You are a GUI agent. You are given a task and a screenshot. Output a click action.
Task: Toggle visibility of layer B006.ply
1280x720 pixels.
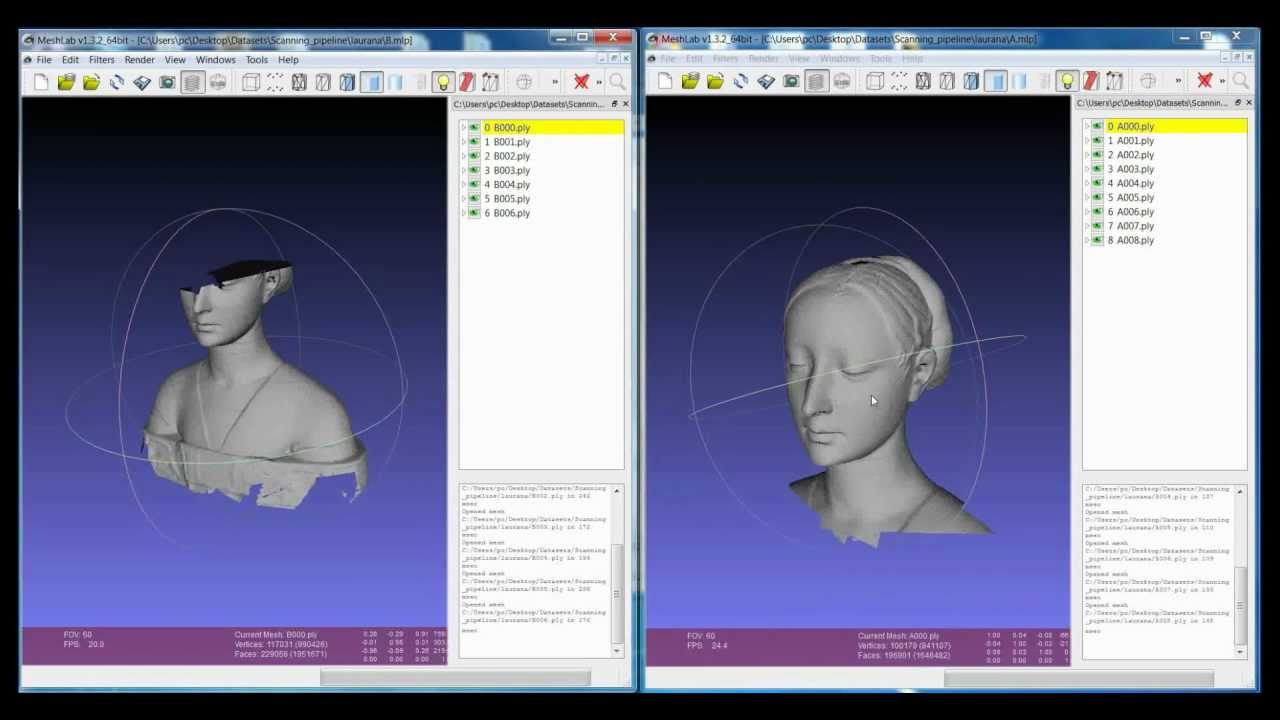point(474,213)
